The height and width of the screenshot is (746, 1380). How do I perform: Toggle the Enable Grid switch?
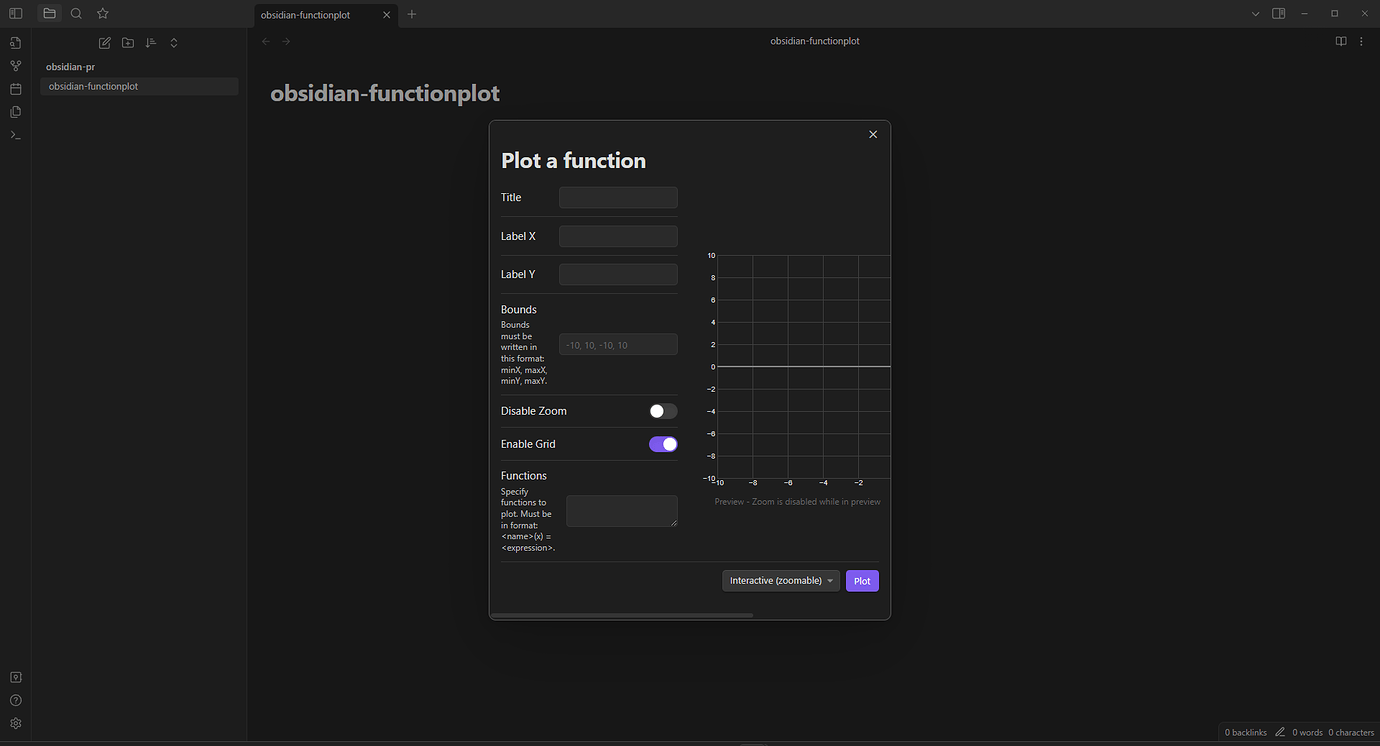(663, 444)
